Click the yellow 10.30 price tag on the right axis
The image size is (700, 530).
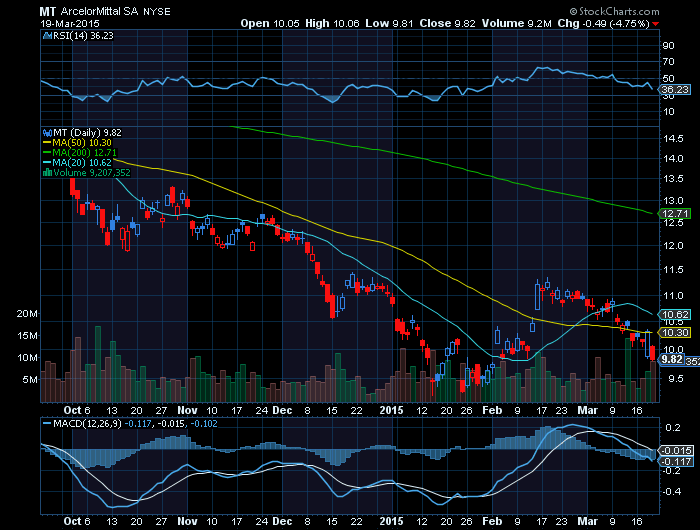click(x=675, y=333)
